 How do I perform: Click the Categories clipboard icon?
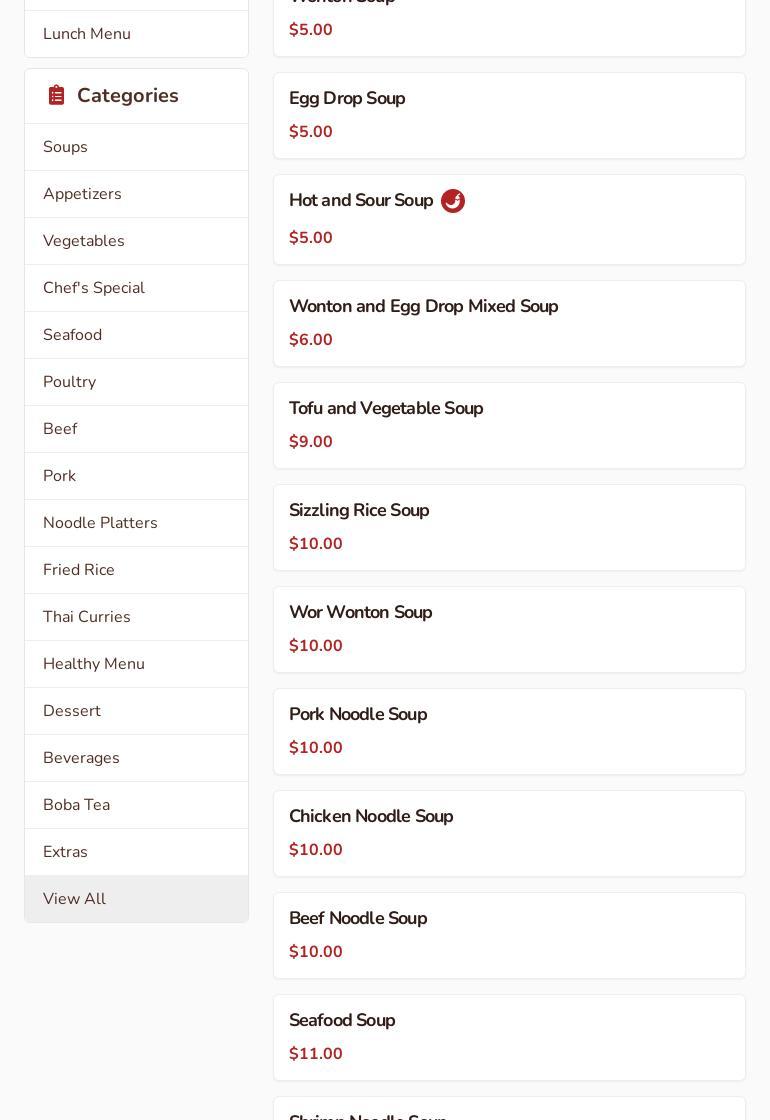tap(57, 96)
